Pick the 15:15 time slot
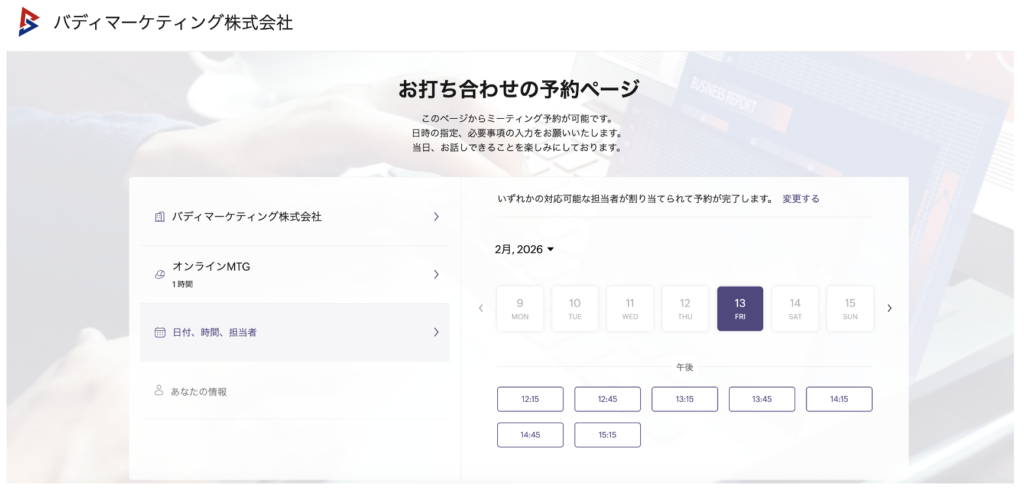This screenshot has width=1024, height=500. 607,435
